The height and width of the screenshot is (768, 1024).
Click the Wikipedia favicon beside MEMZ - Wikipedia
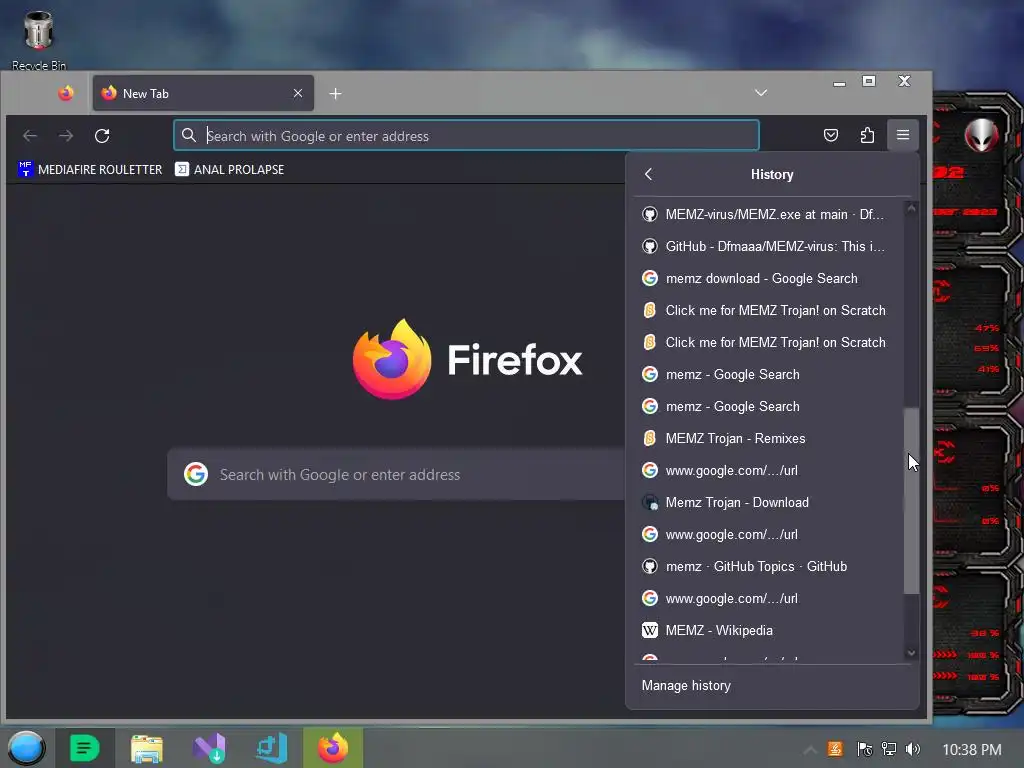tap(650, 630)
